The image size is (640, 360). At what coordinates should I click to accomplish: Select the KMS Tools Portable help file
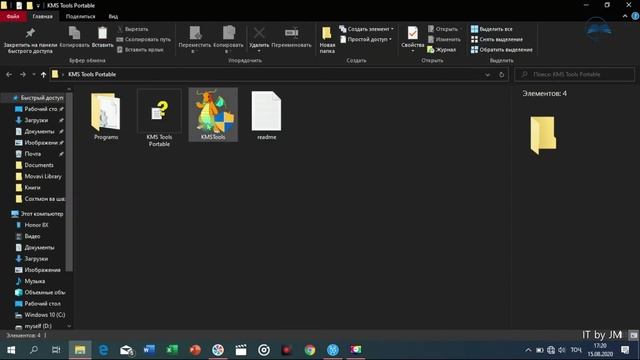click(159, 118)
